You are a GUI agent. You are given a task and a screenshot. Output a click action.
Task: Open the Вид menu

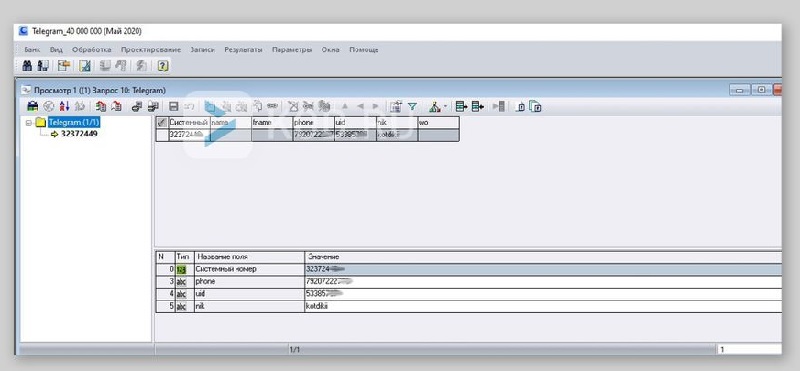coord(56,50)
